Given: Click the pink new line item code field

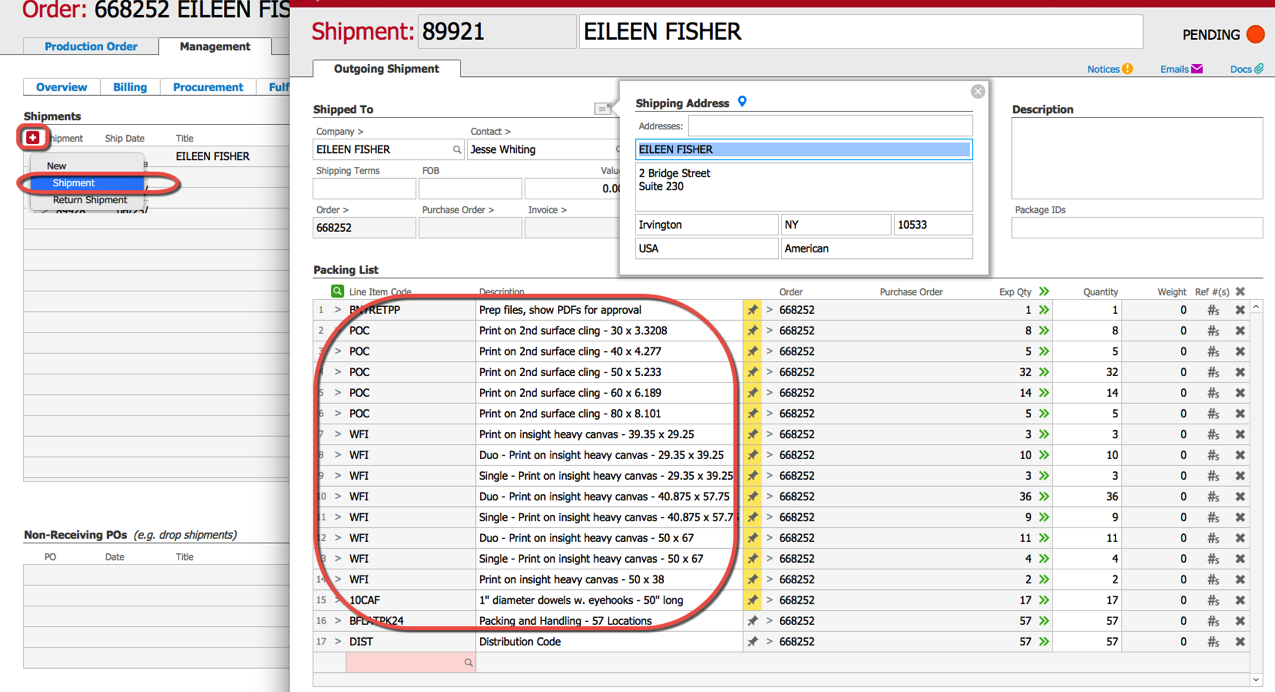Looking at the screenshot, I should pos(411,662).
